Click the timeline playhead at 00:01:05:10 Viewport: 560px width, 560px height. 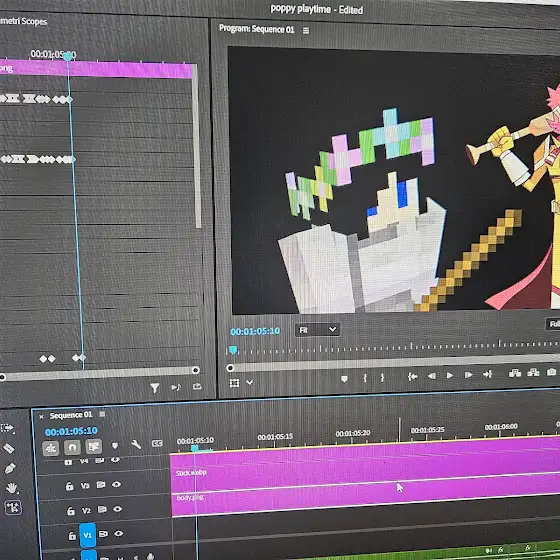click(x=195, y=448)
